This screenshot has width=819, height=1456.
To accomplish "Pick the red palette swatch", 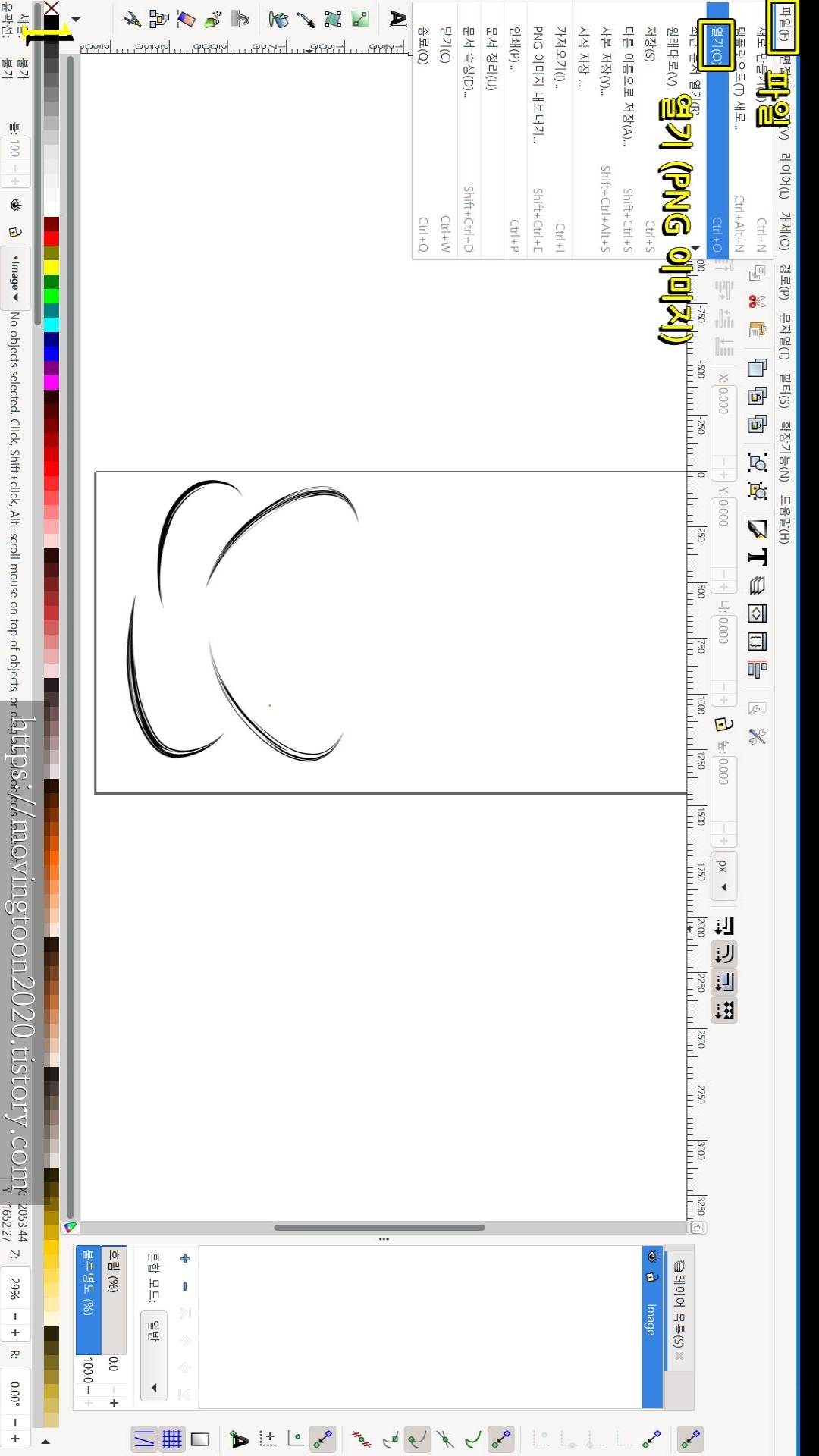I will [x=52, y=239].
